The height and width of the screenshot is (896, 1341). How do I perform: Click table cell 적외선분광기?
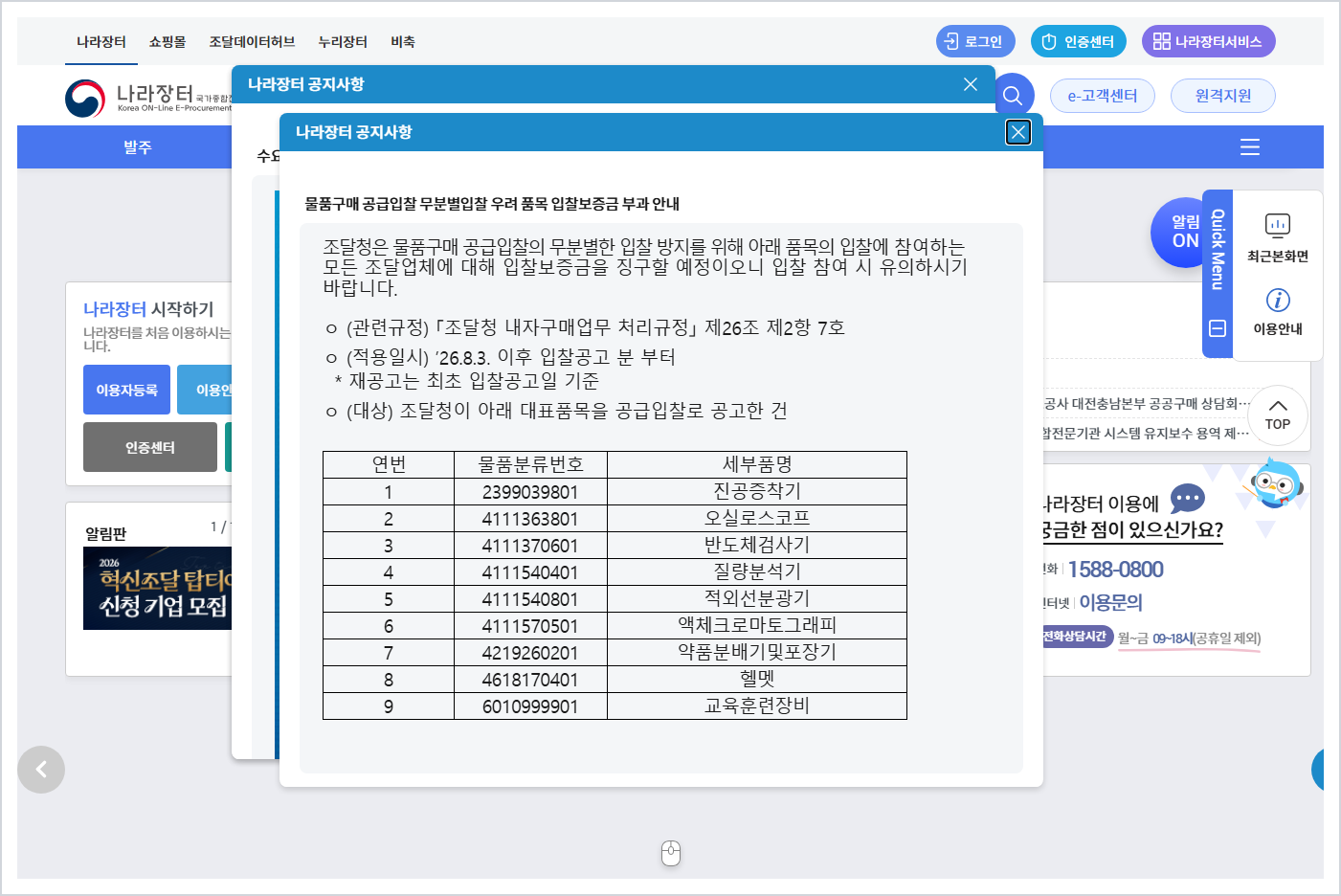[757, 599]
